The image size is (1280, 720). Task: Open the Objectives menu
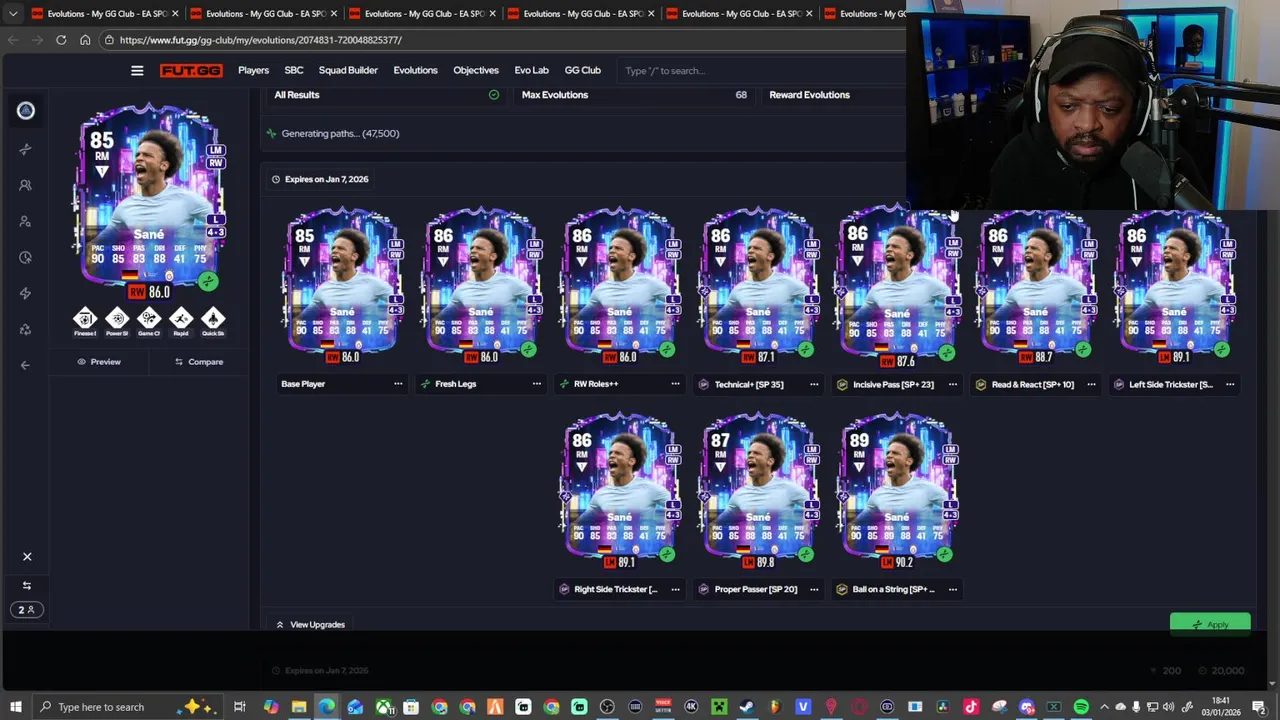point(476,71)
